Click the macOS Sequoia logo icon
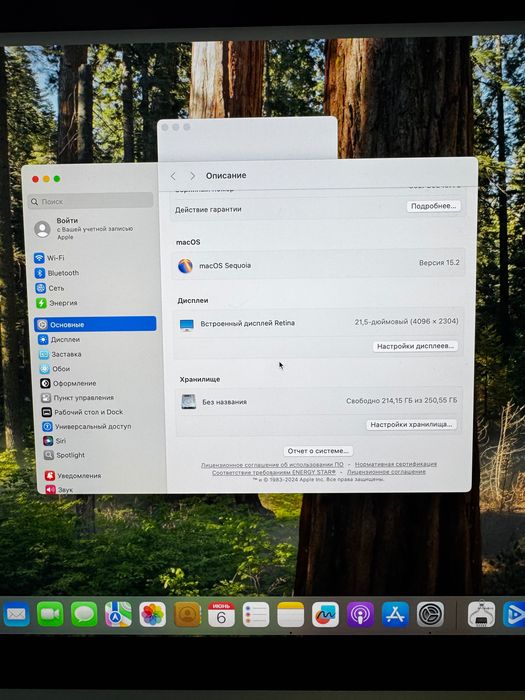 click(185, 266)
